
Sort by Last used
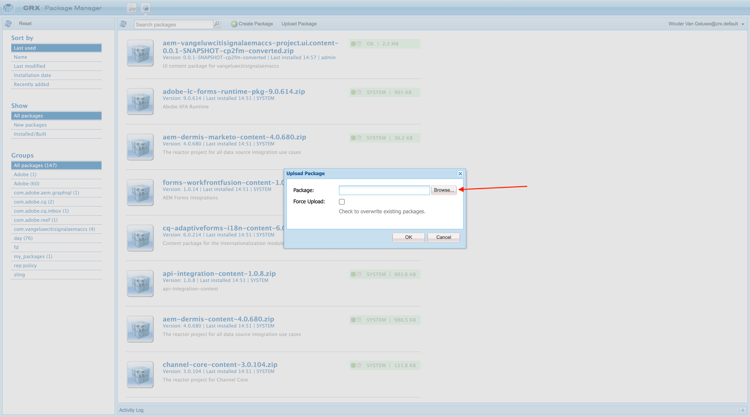[x=56, y=48]
